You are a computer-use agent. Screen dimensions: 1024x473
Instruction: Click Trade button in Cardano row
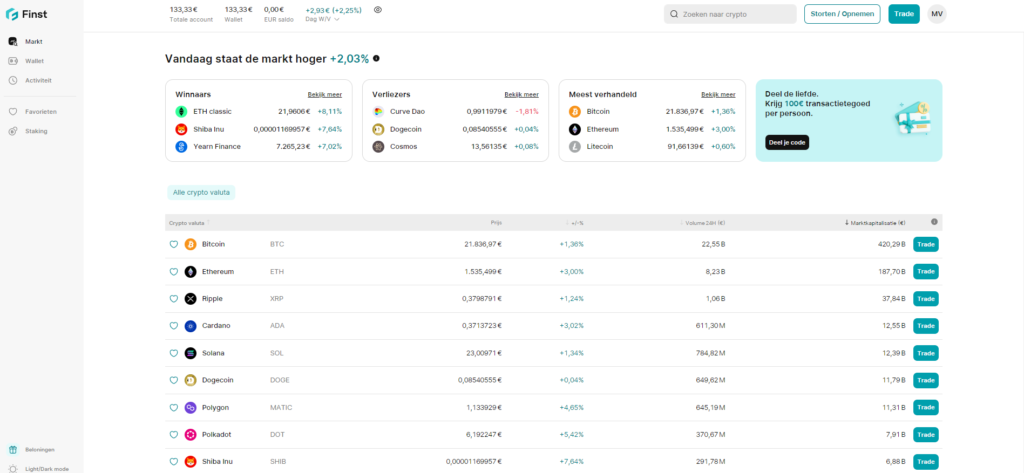[x=925, y=326]
